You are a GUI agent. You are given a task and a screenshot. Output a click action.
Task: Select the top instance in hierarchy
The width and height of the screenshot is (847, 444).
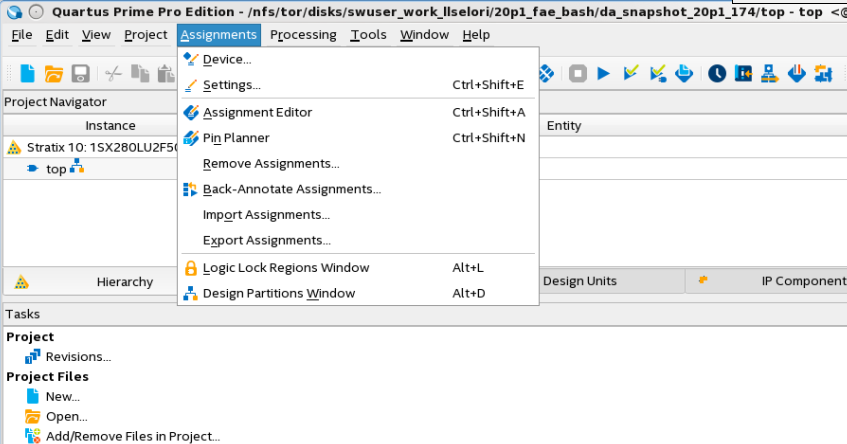pyautogui.click(x=56, y=169)
